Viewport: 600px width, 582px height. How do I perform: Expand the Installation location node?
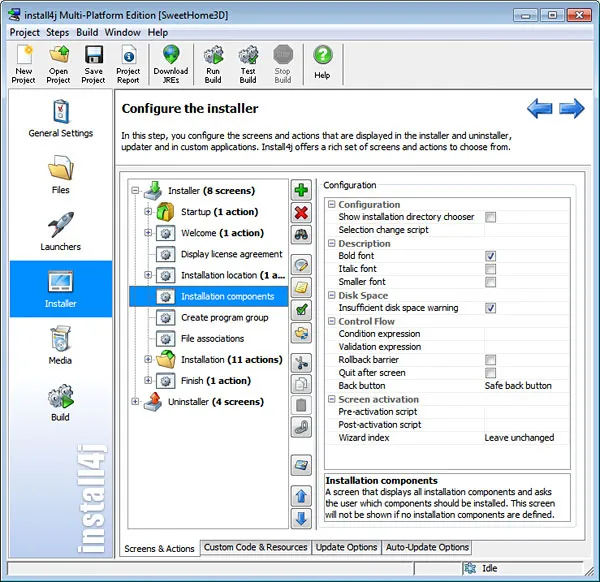click(148, 275)
